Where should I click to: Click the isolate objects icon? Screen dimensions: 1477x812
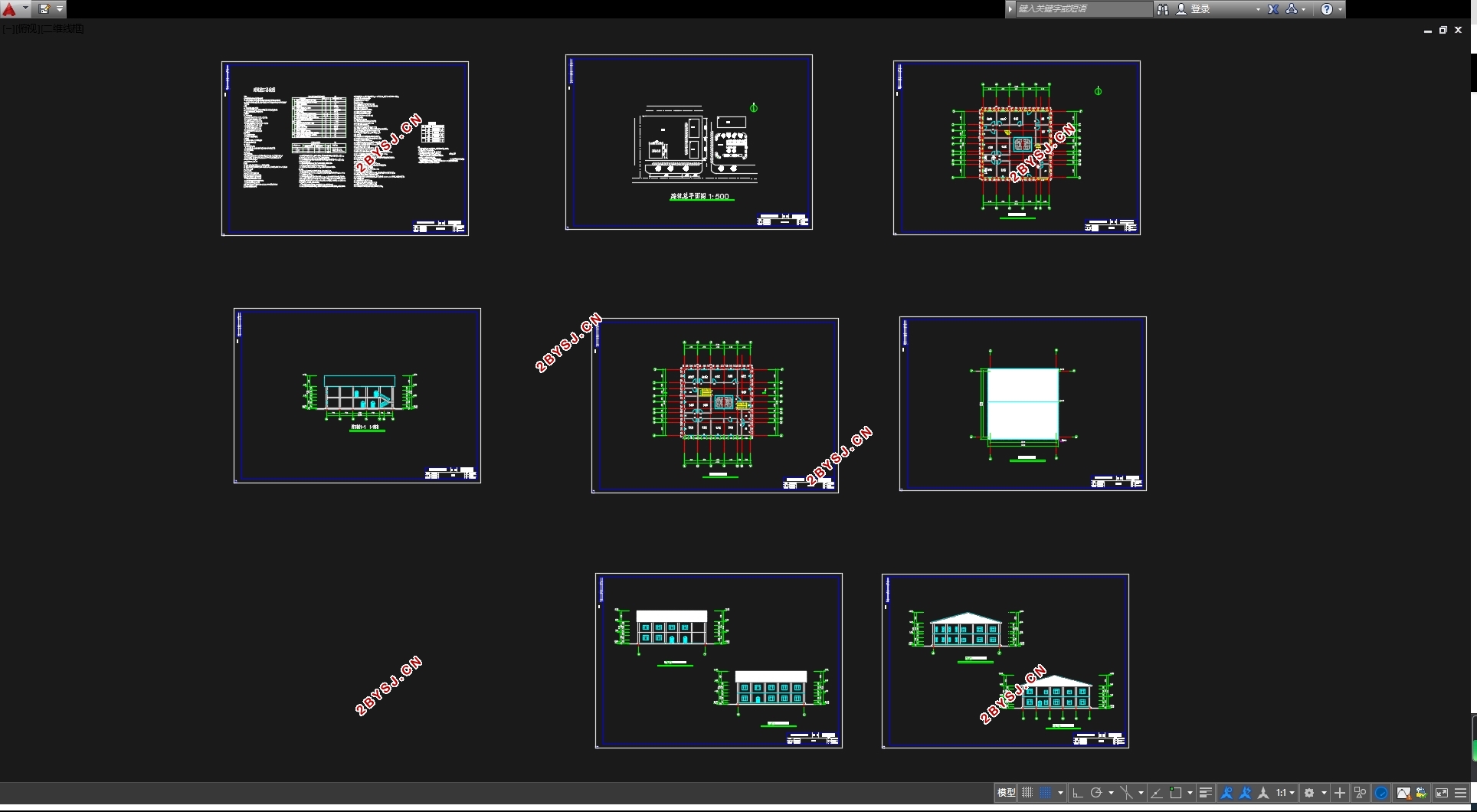point(1361,793)
